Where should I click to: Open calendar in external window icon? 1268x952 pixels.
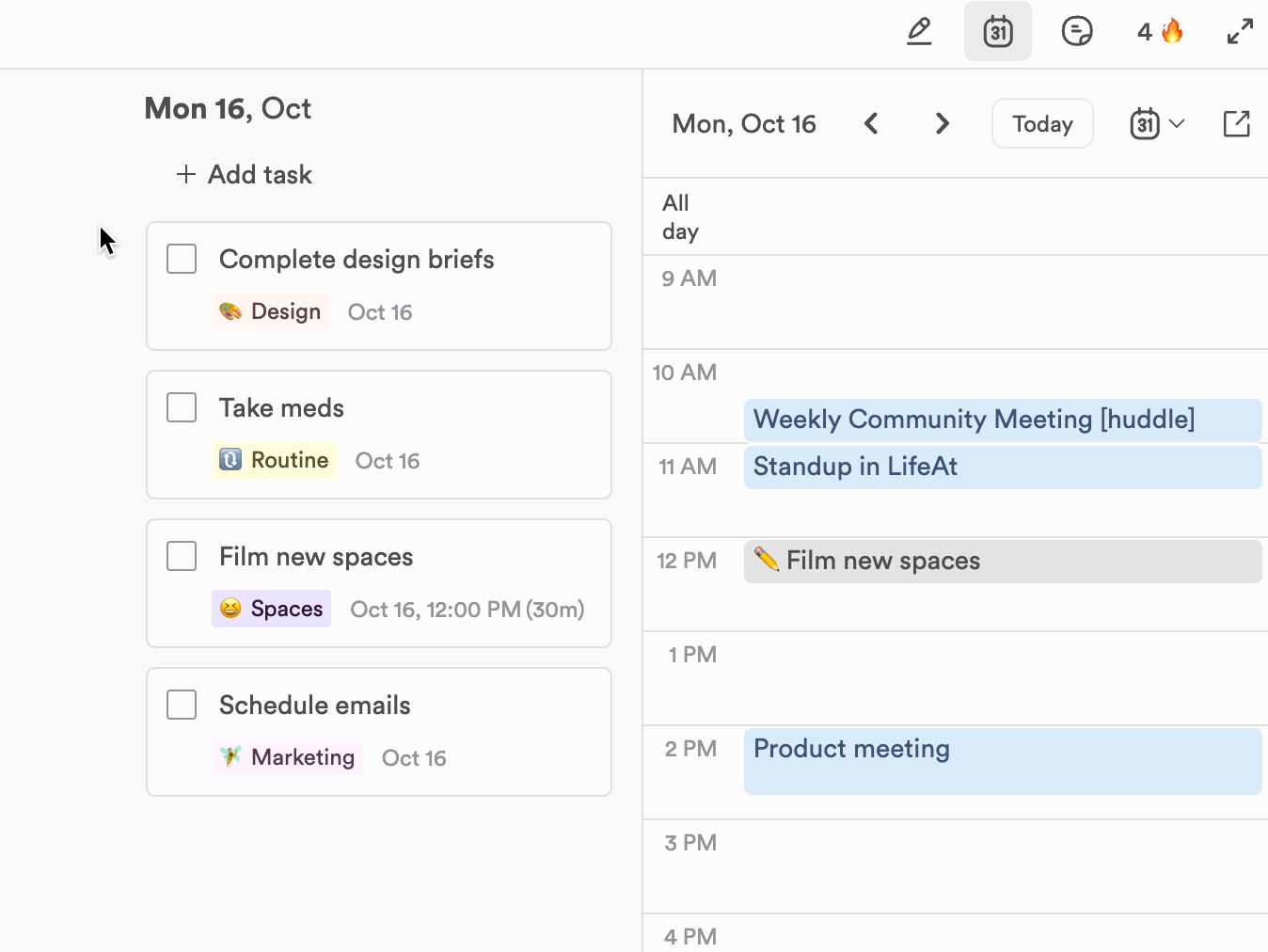click(x=1236, y=124)
